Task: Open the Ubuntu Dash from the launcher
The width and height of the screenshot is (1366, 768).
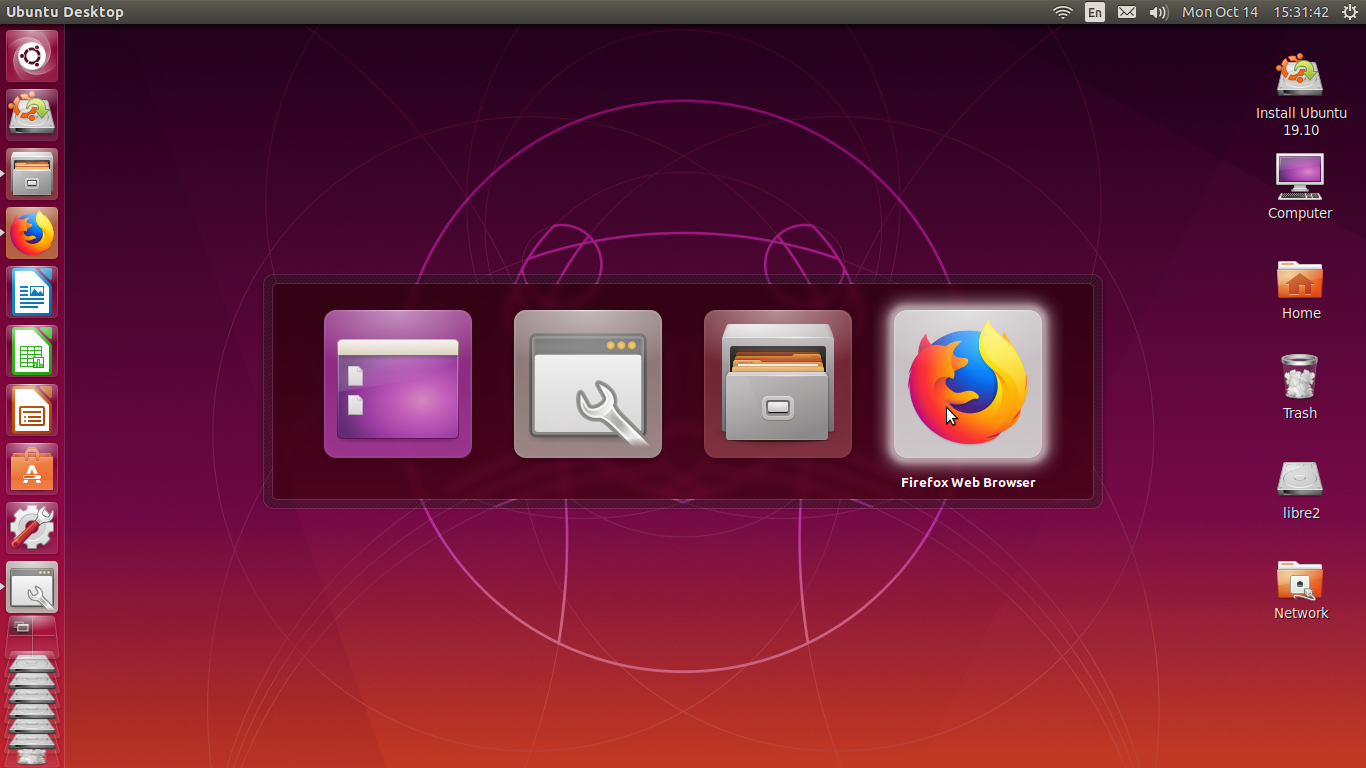Action: pyautogui.click(x=32, y=56)
